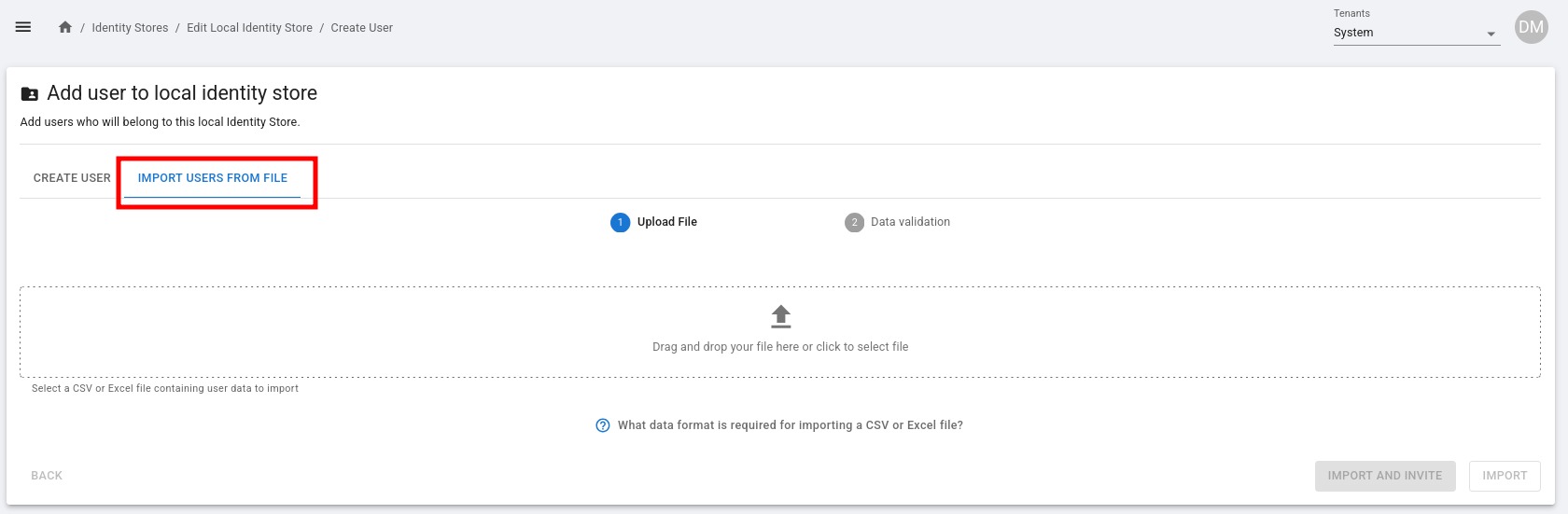The height and width of the screenshot is (514, 1568).
Task: Open the Identity Stores breadcrumb link
Action: pyautogui.click(x=130, y=28)
